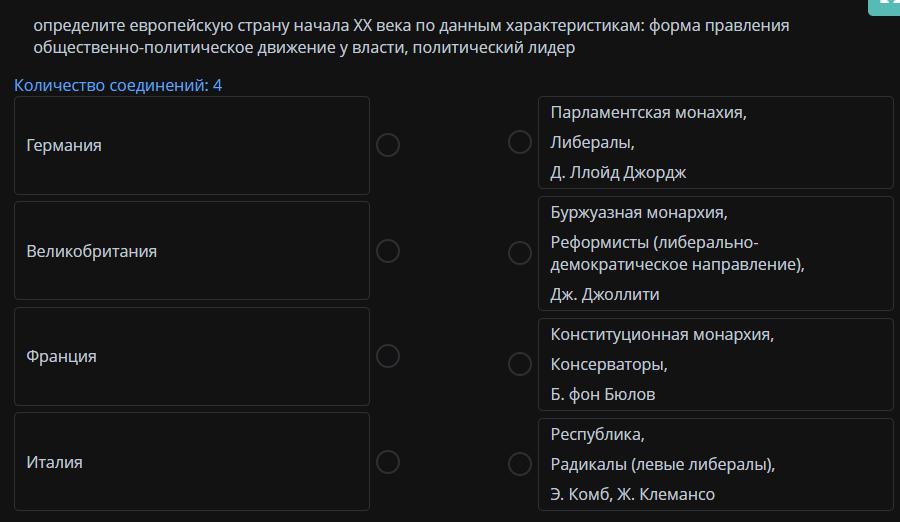Image resolution: width=900 pixels, height=522 pixels.
Task: Click the teal icon button in top-right corner
Action: (x=886, y=6)
